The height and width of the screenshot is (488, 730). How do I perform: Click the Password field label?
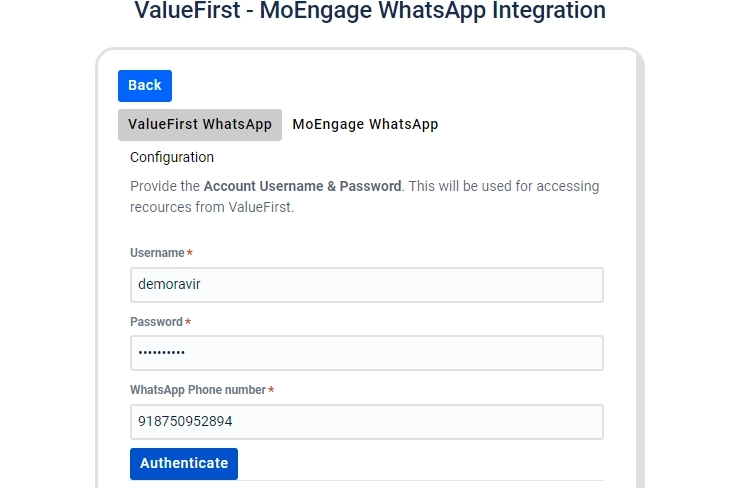click(x=156, y=322)
